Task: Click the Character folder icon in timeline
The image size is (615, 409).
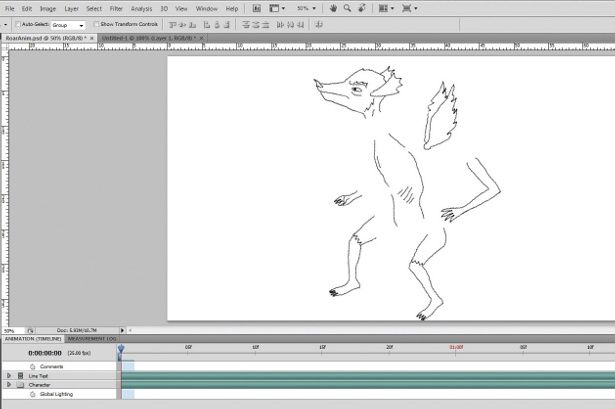Action: [x=20, y=385]
